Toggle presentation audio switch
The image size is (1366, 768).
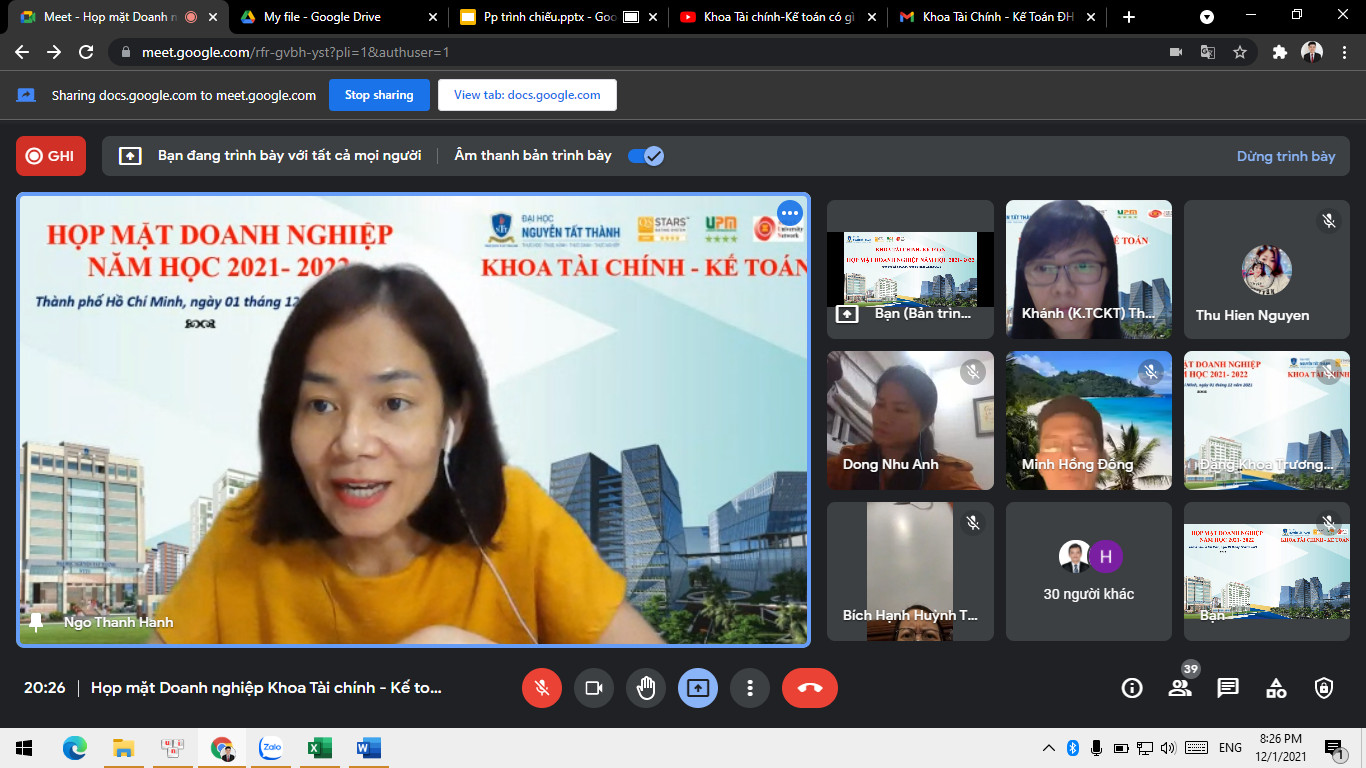[645, 156]
